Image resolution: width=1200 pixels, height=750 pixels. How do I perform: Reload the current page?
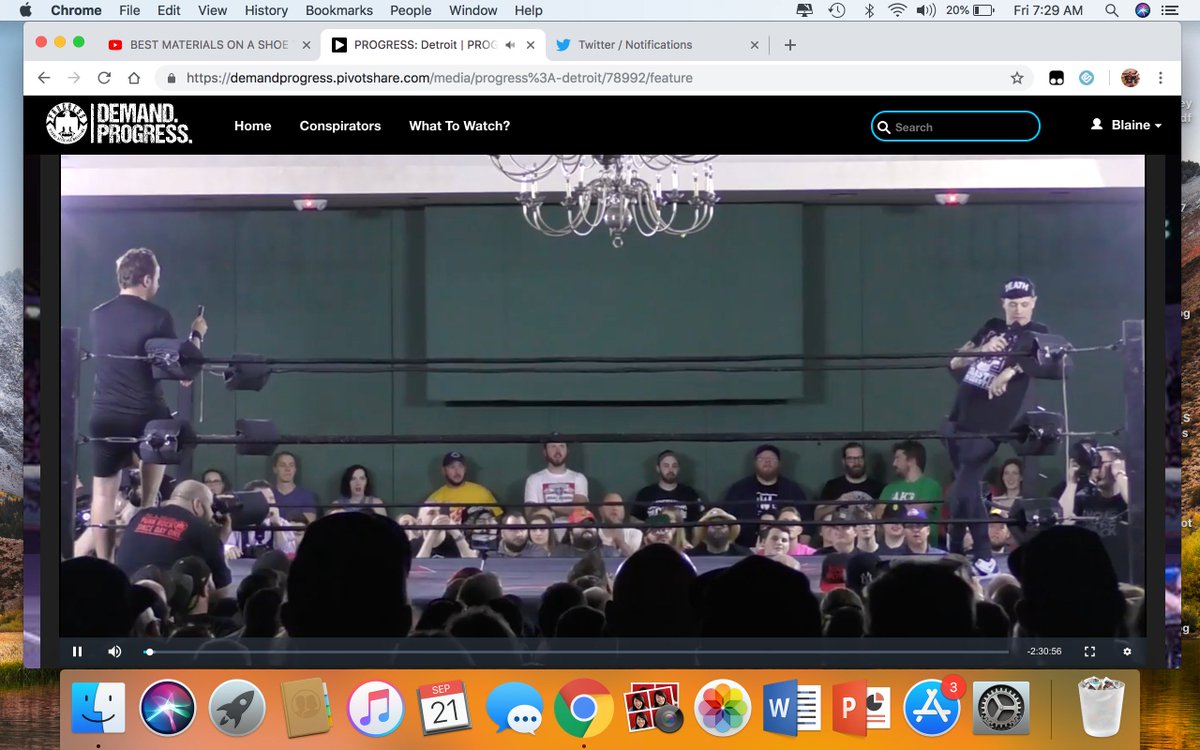[x=104, y=78]
